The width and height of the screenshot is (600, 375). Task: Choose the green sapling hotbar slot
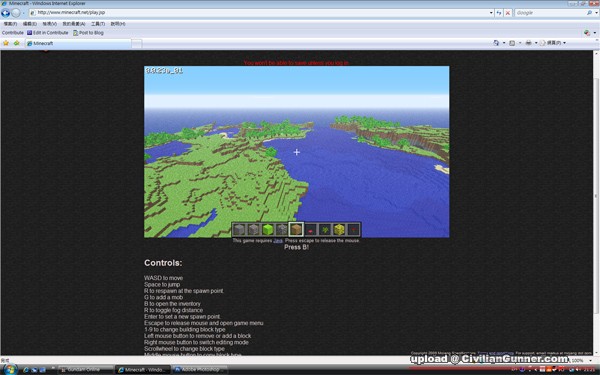(325, 230)
